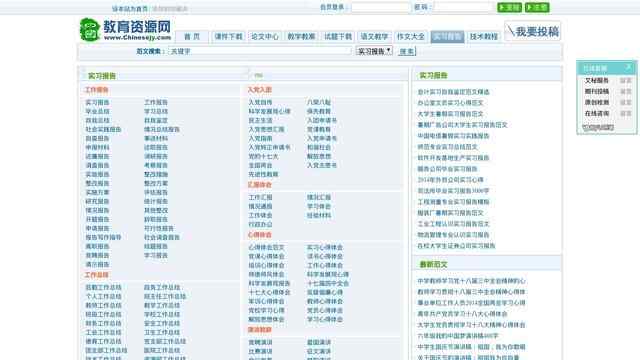Click the 设本站为首页 link in the top bar
640x360 pixels.
click(x=130, y=9)
